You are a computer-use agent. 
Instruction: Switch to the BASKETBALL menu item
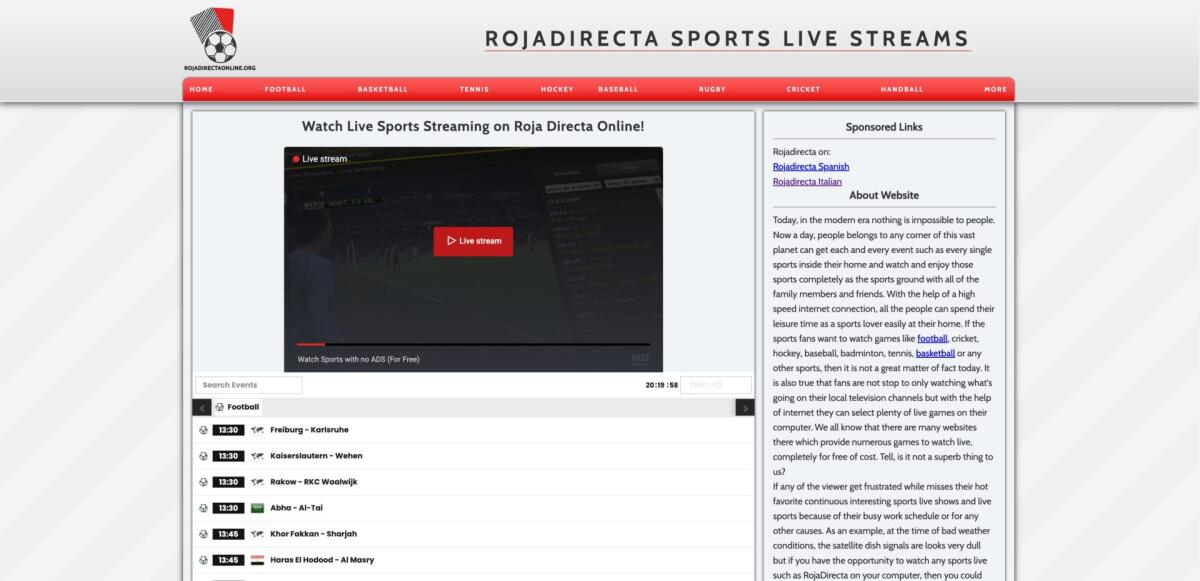point(381,89)
